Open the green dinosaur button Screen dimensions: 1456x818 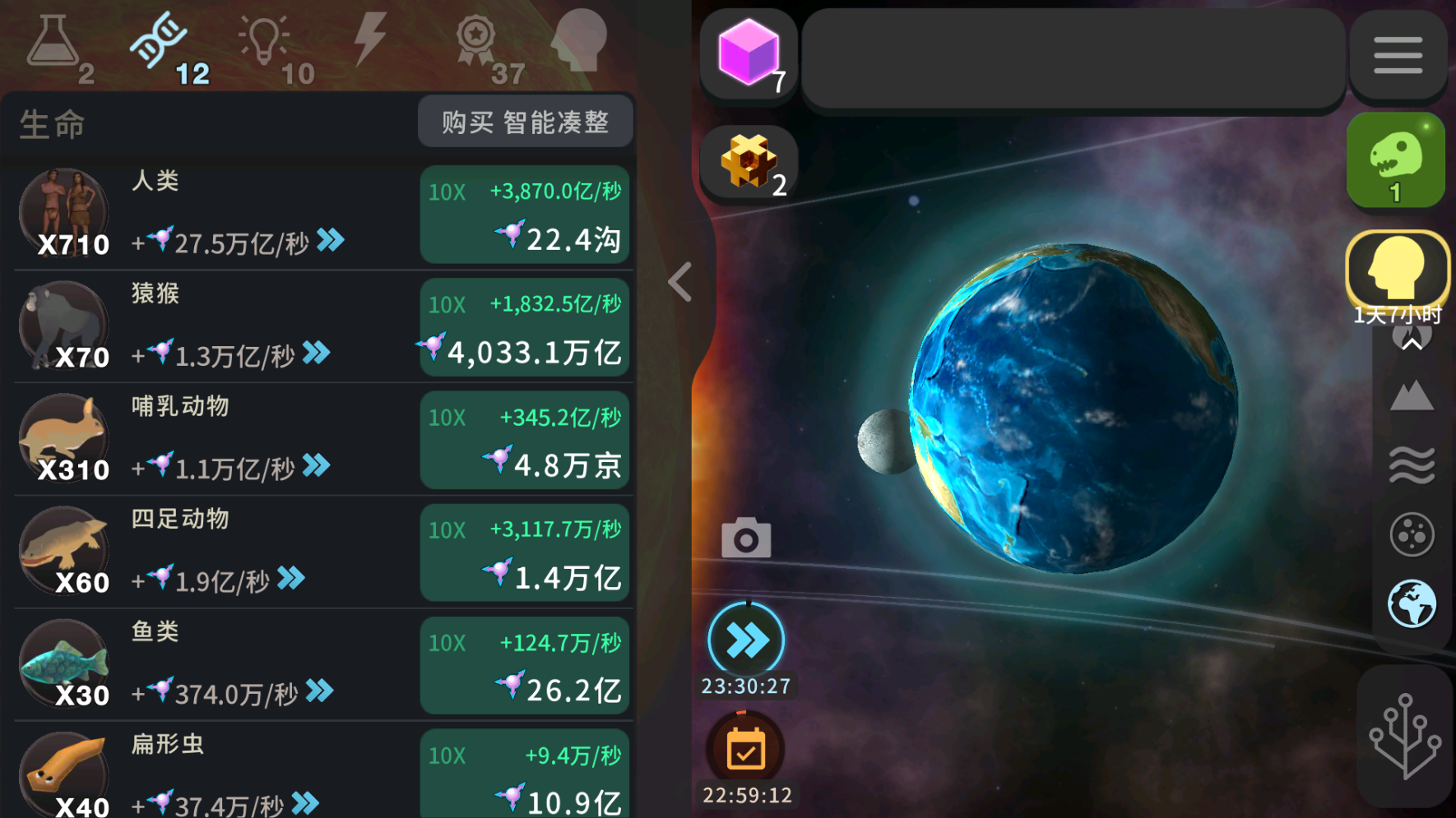point(1396,159)
